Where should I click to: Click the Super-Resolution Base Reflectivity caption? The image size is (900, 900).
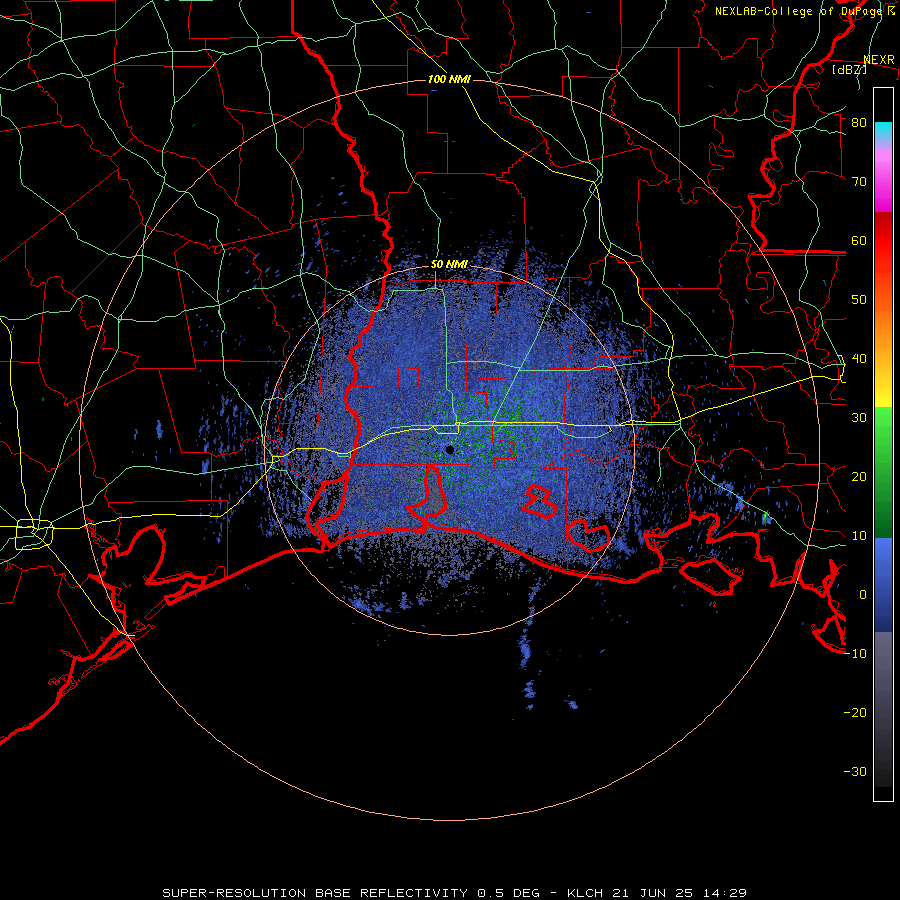pos(454,893)
